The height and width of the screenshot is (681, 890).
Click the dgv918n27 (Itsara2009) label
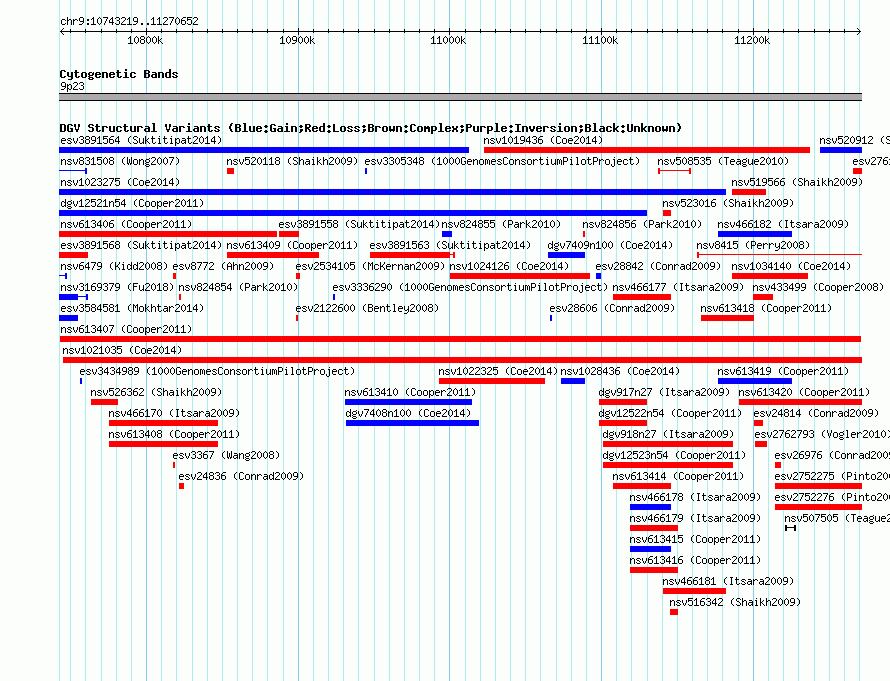[x=668, y=434]
